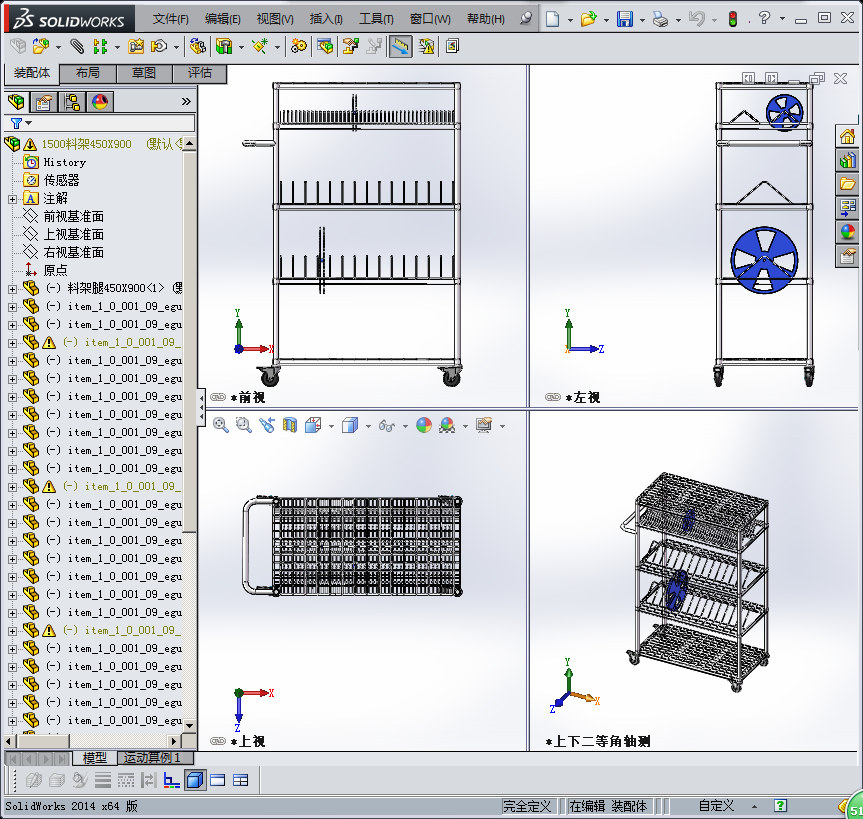Click the feature tree scroll down arrow
Image resolution: width=863 pixels, height=819 pixels.
pos(189,725)
